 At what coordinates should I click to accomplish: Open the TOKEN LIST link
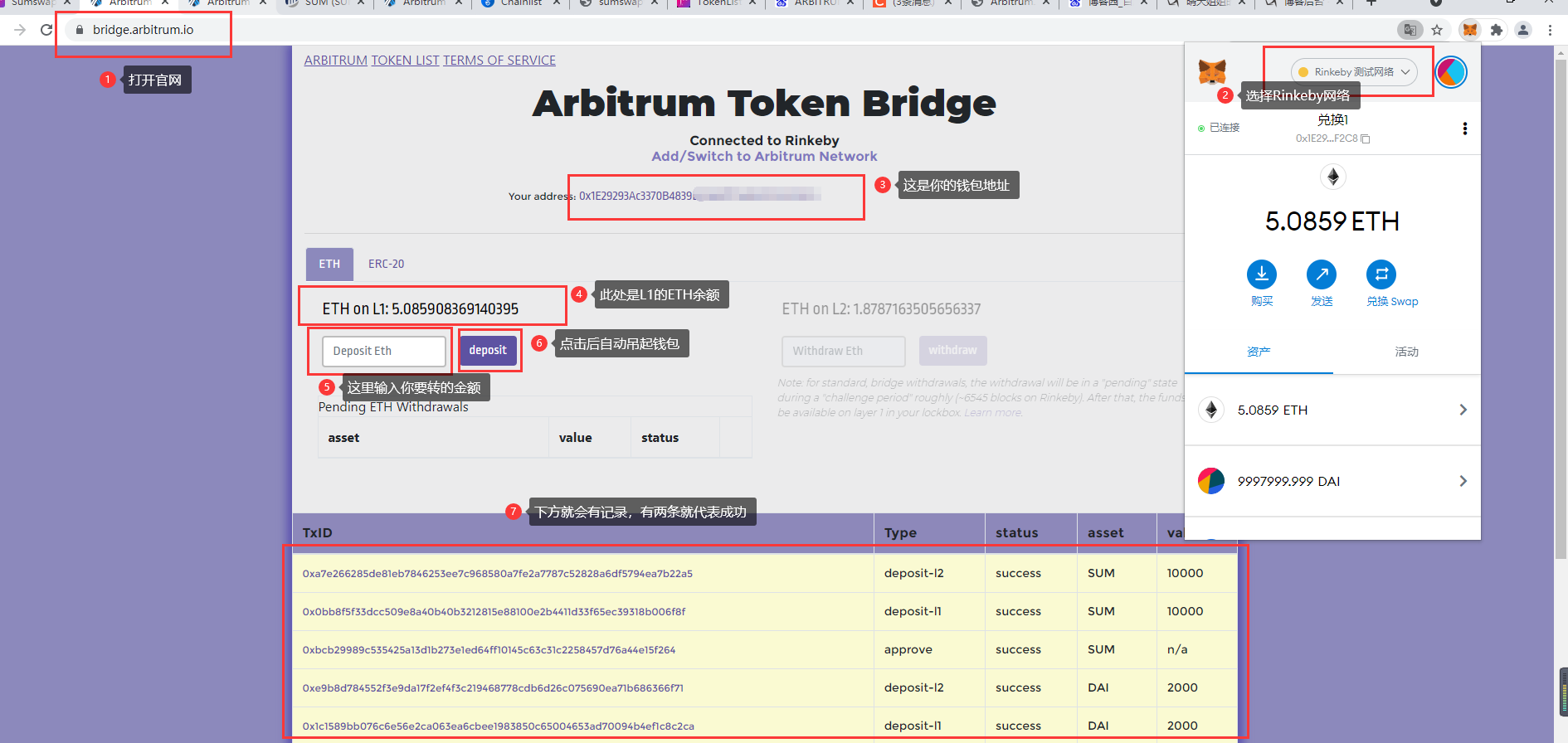pos(405,61)
